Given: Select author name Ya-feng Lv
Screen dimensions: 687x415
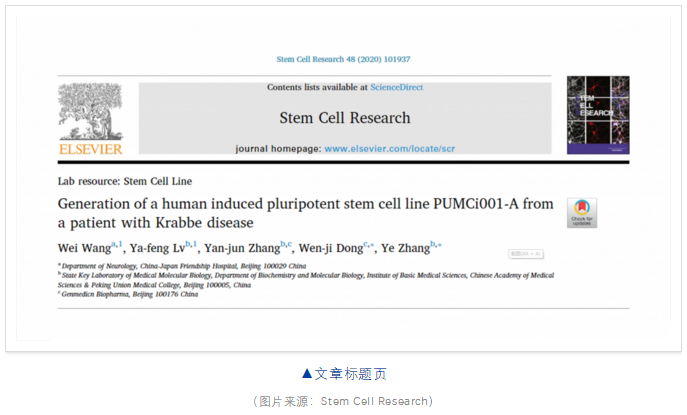Looking at the screenshot, I should [157, 248].
